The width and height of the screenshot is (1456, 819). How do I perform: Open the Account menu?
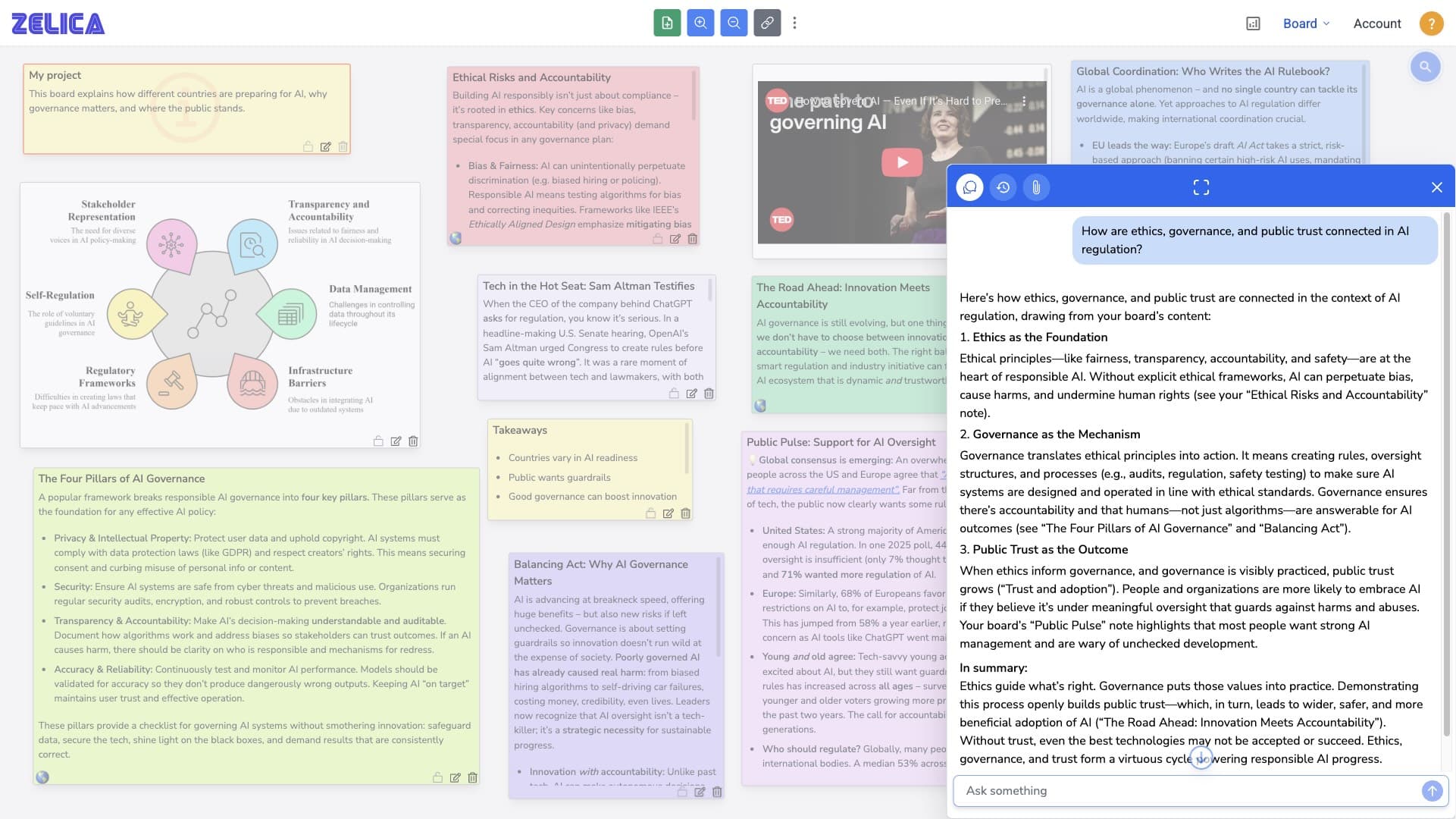pyautogui.click(x=1376, y=24)
